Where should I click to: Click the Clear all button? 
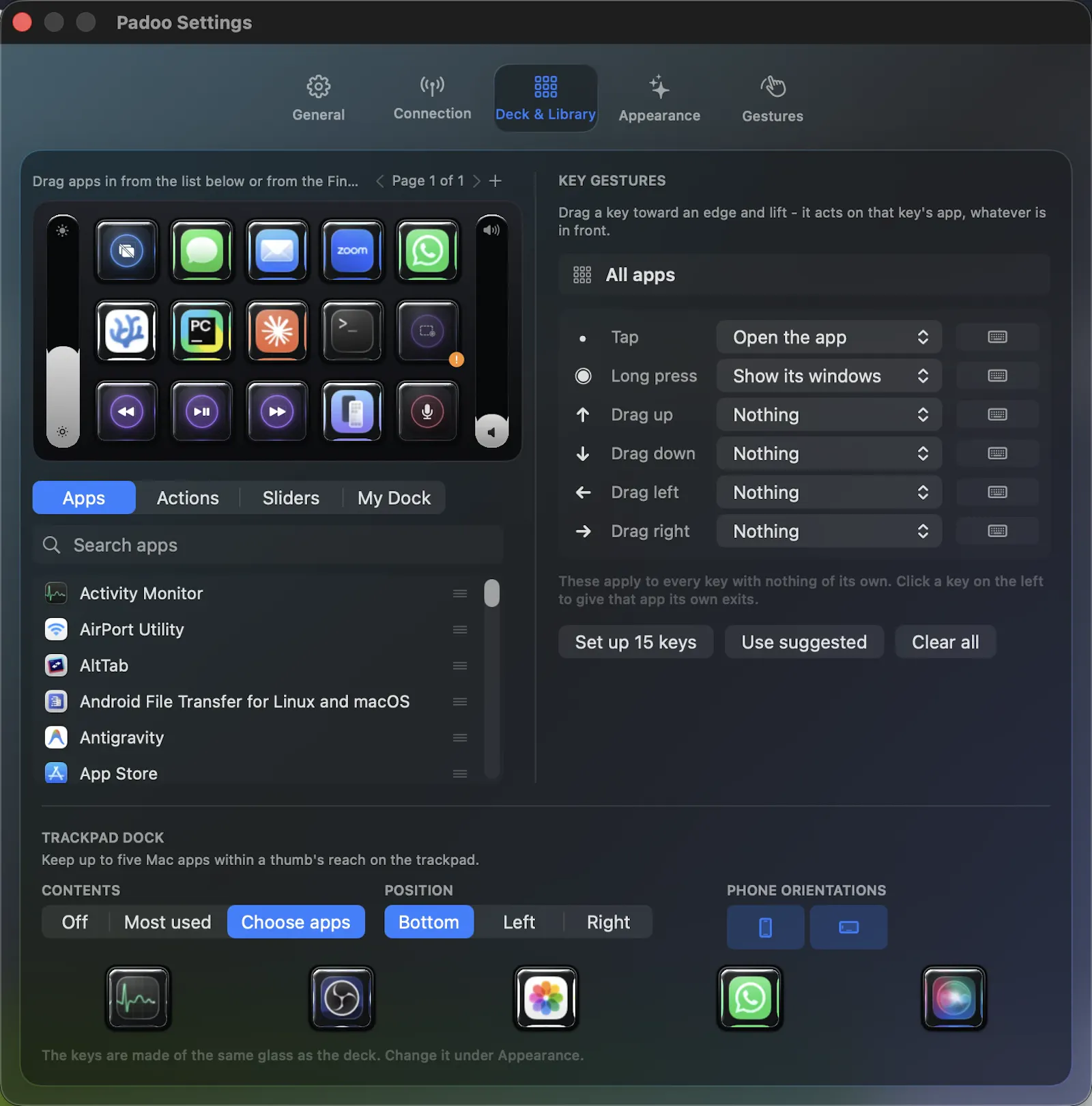(x=945, y=642)
